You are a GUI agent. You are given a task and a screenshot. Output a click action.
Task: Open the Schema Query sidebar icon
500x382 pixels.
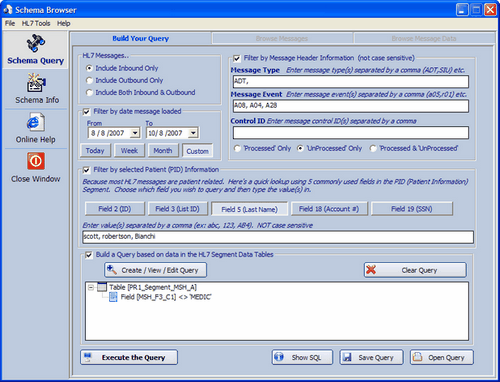35,43
